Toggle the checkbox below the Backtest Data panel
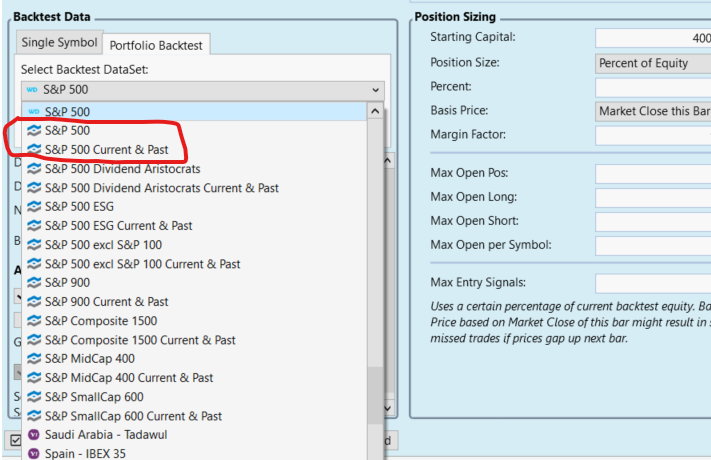 (15, 440)
